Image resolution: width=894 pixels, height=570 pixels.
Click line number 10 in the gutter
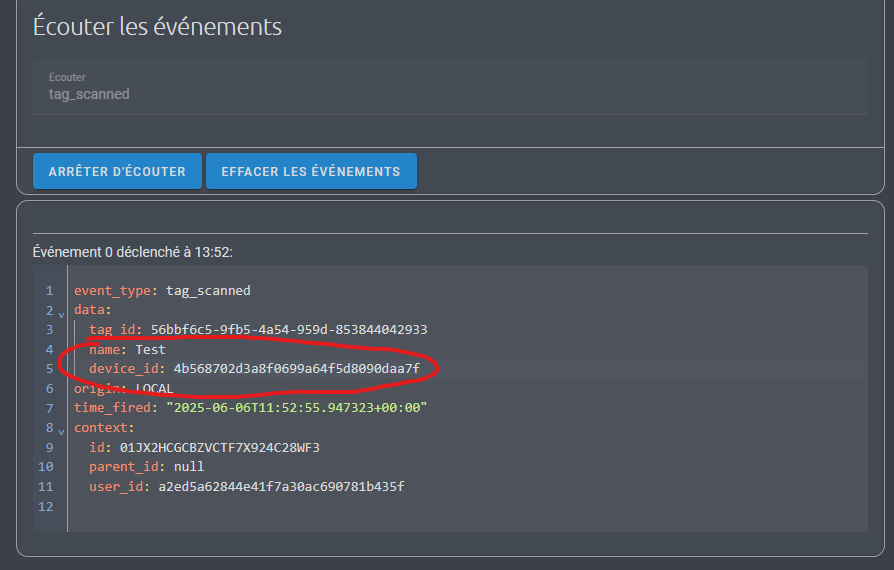coord(46,467)
